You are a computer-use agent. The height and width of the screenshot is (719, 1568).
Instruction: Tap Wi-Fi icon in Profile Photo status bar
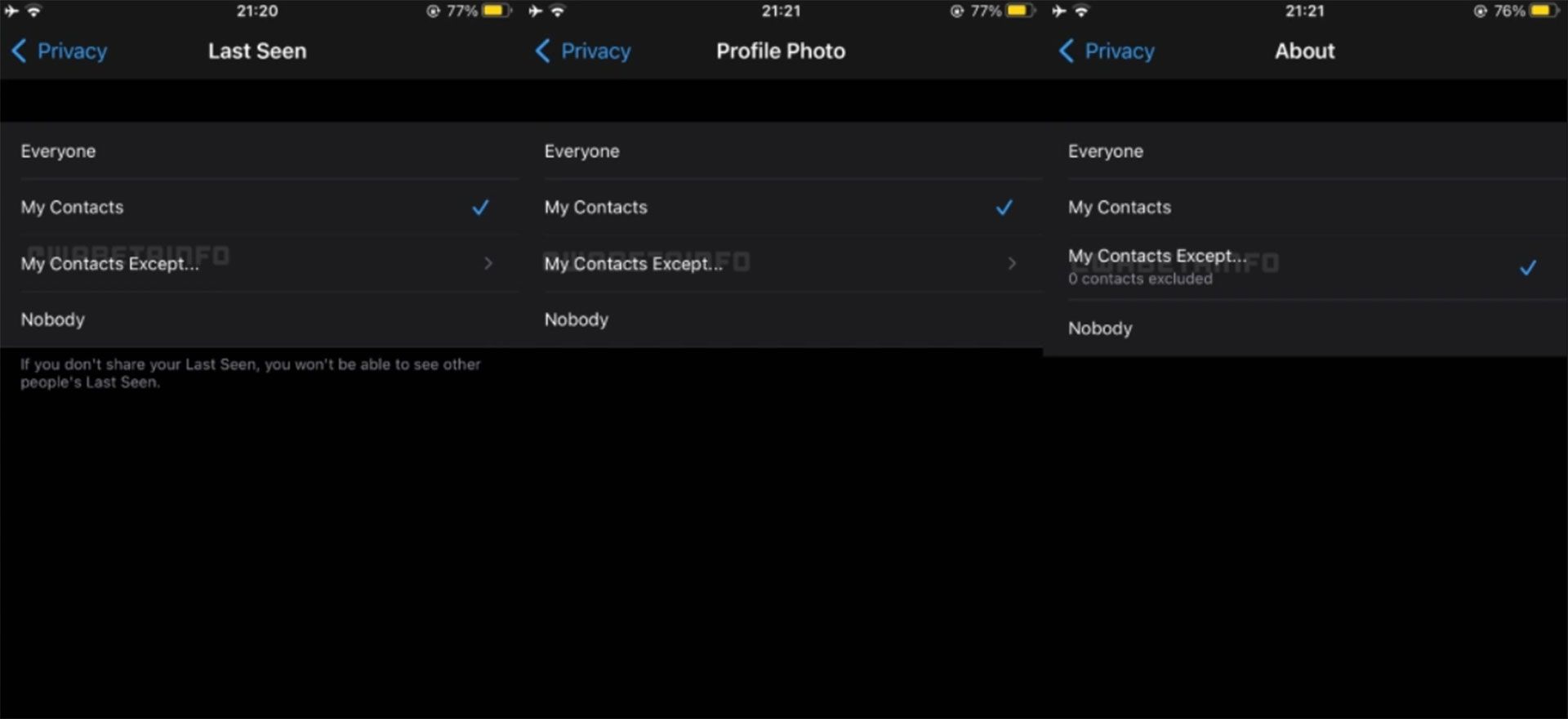click(x=558, y=11)
